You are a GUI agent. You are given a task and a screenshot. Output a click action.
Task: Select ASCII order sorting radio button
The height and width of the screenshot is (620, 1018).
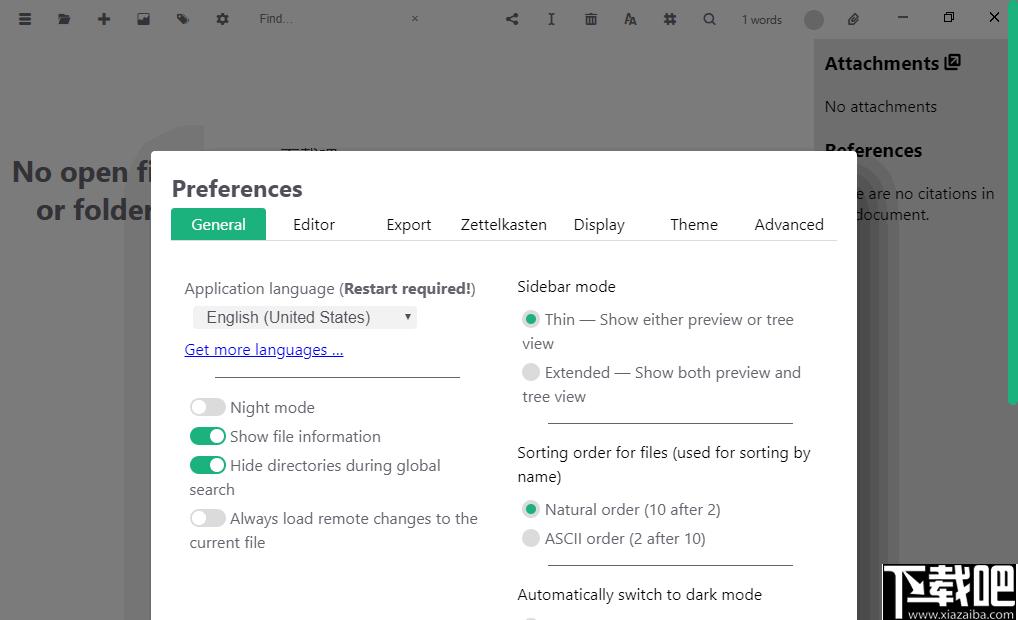pyautogui.click(x=530, y=538)
